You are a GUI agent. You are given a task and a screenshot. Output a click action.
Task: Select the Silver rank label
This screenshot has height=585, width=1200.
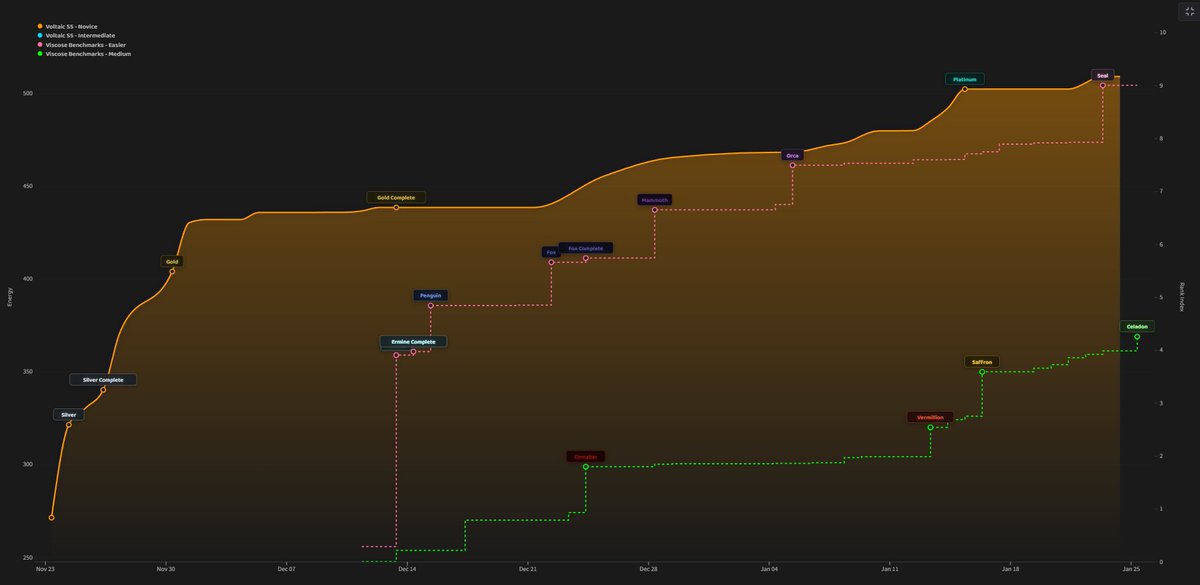coord(69,414)
